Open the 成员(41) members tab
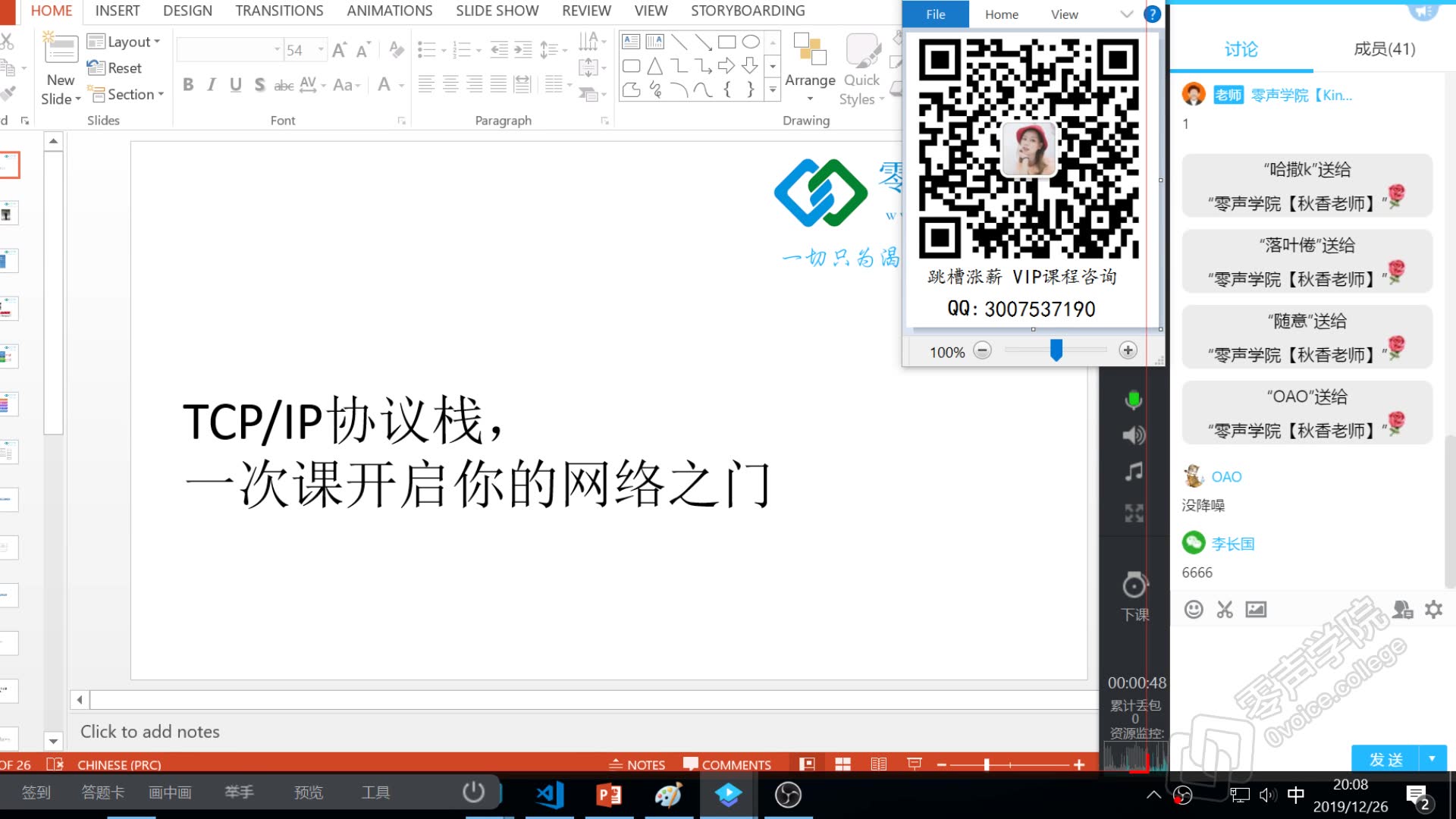The image size is (1456, 819). (1384, 49)
